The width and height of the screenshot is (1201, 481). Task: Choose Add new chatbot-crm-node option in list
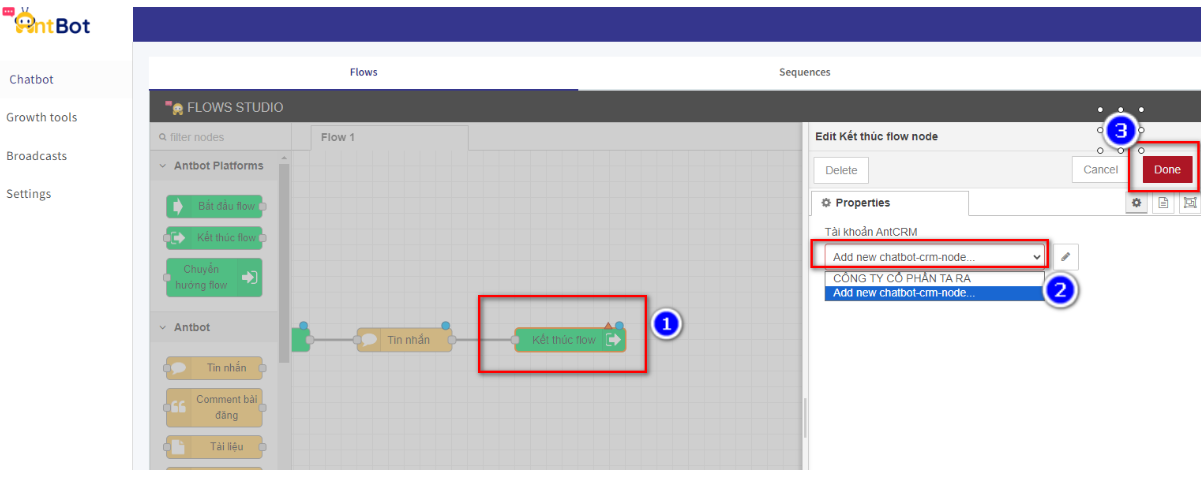tap(934, 293)
